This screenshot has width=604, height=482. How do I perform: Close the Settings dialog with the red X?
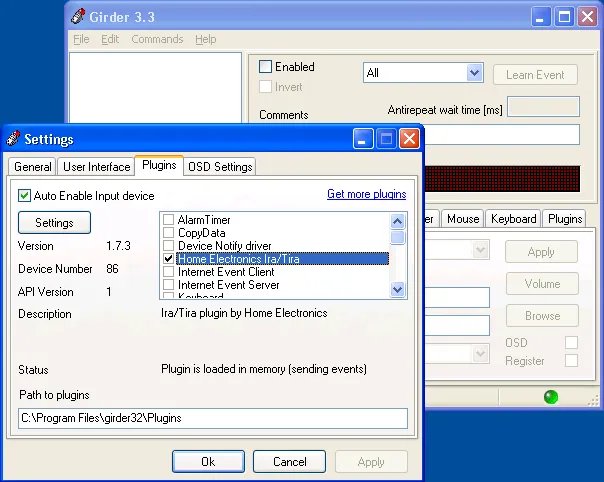pyautogui.click(x=409, y=139)
